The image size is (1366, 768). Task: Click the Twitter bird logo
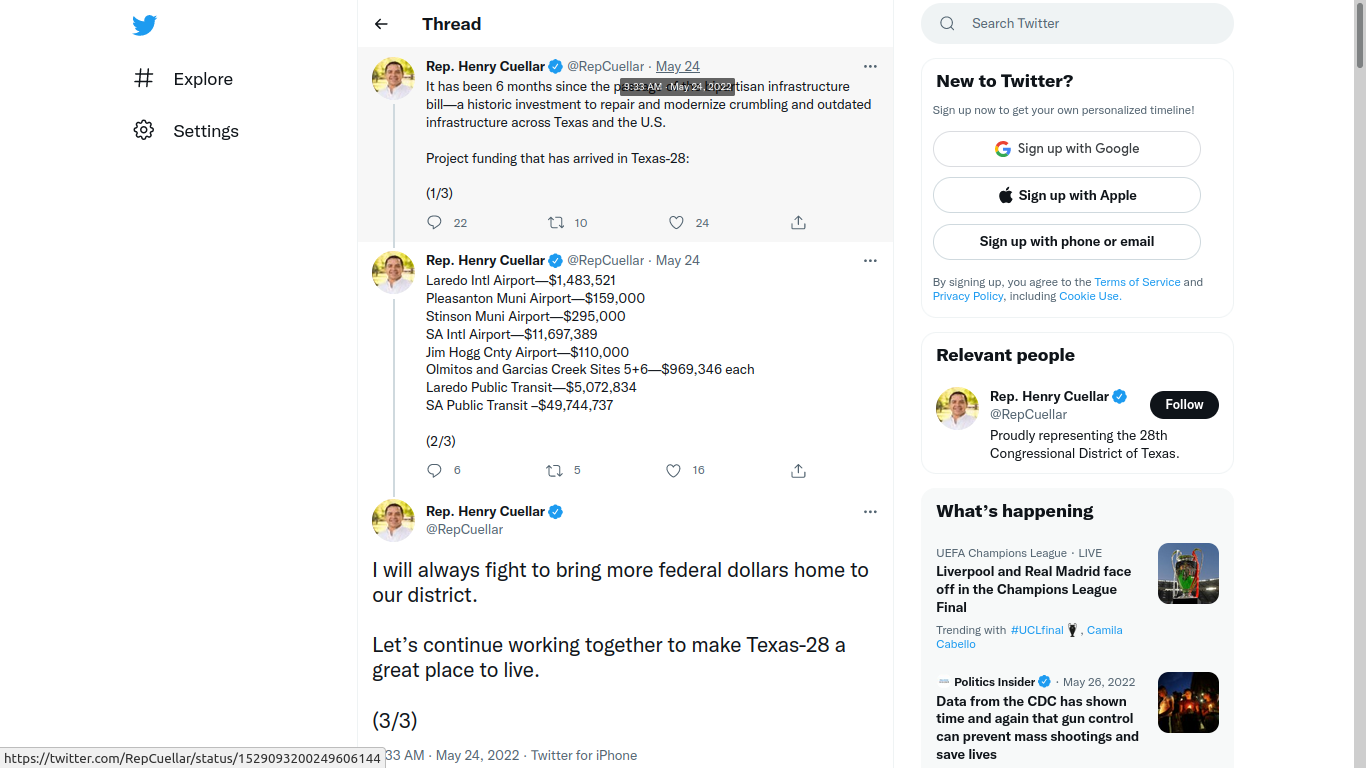145,25
